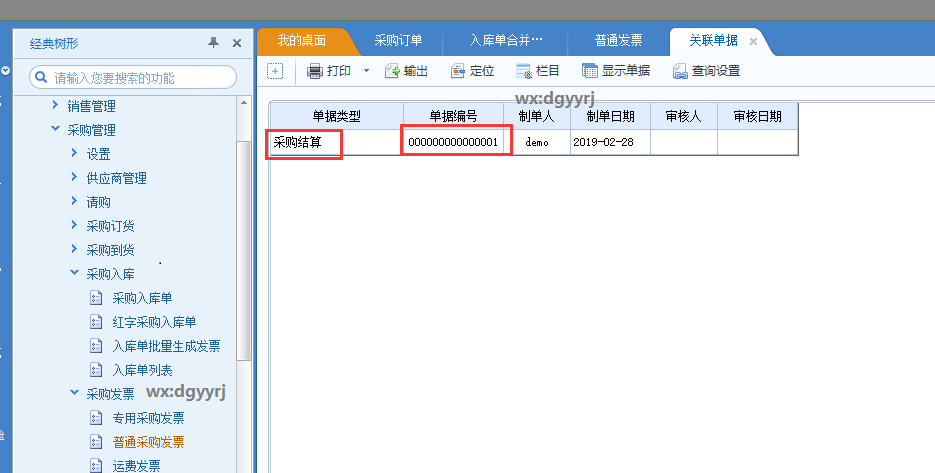935x473 pixels.
Task: Select document number 000000000000001 cell
Action: point(453,143)
